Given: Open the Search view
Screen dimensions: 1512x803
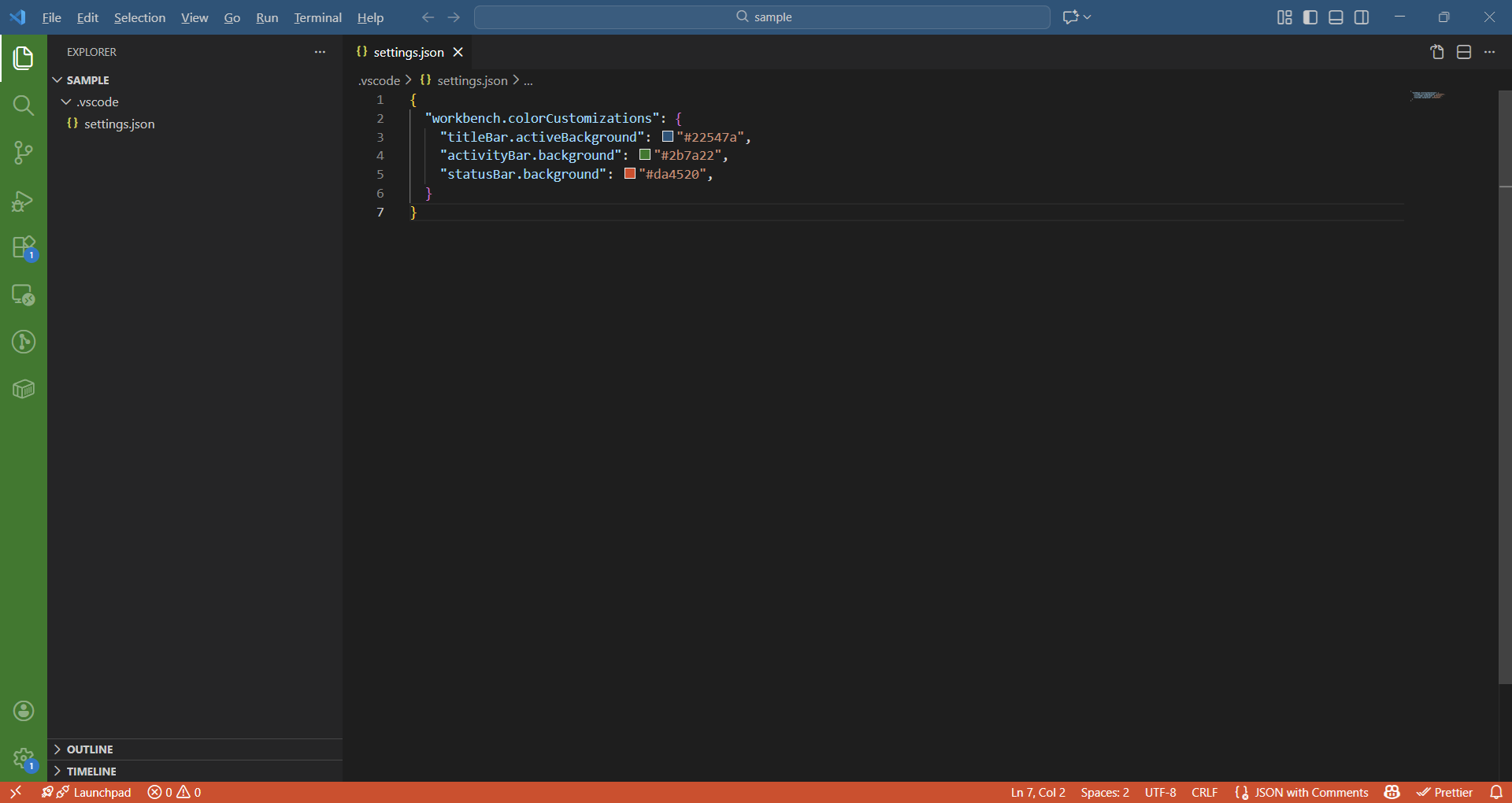Looking at the screenshot, I should 24,105.
